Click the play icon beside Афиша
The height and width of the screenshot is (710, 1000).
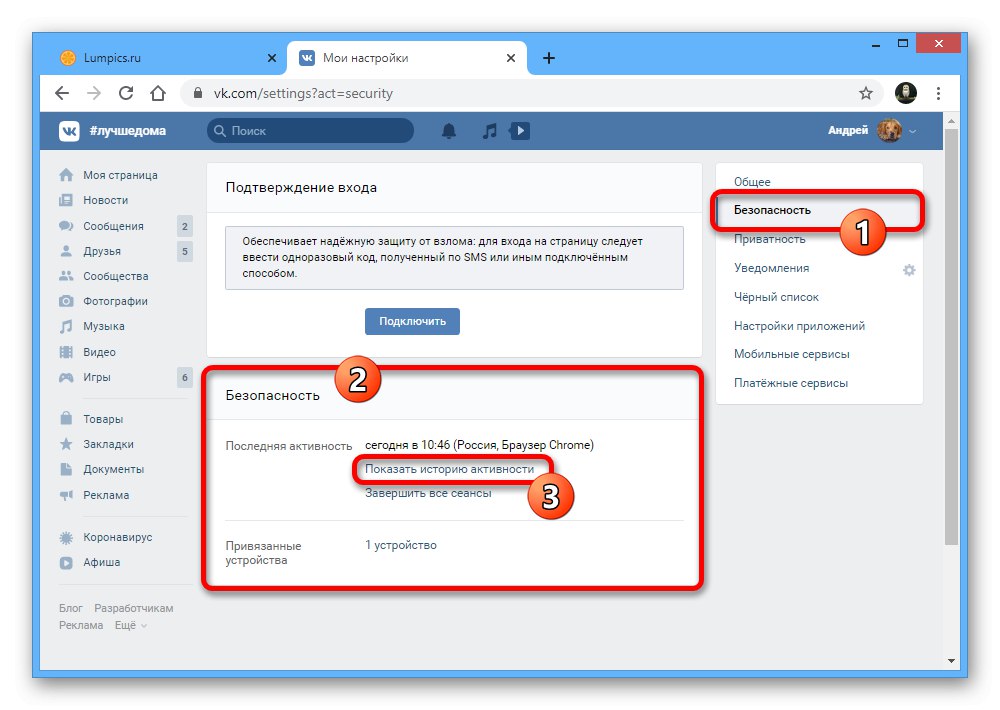pyautogui.click(x=66, y=563)
